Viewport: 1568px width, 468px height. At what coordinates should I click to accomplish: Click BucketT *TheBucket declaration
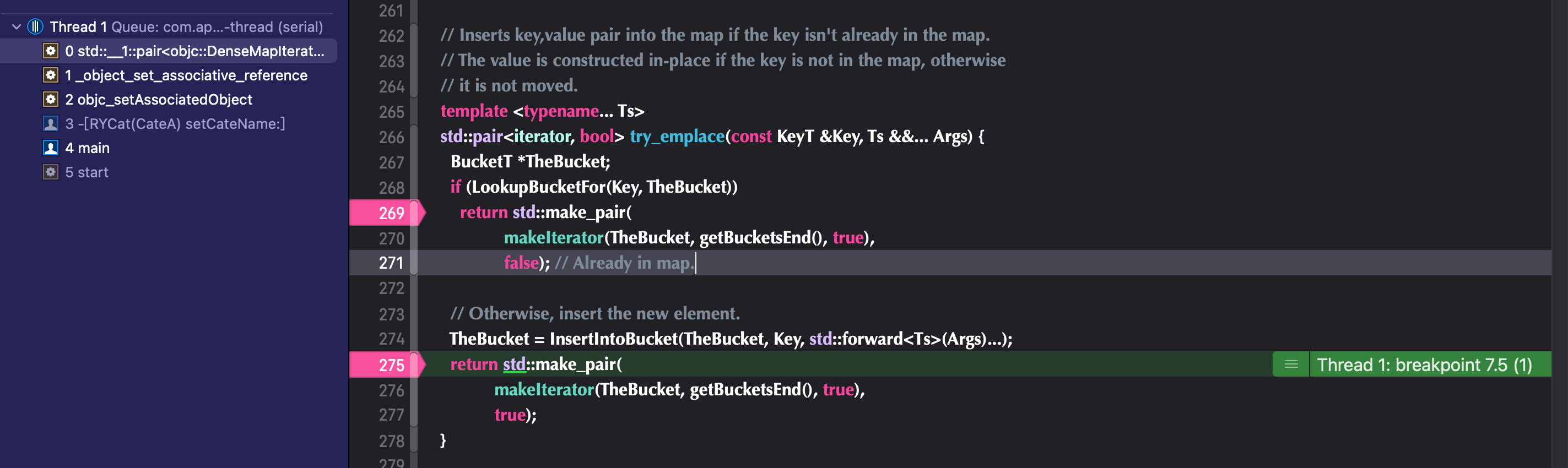coord(530,162)
